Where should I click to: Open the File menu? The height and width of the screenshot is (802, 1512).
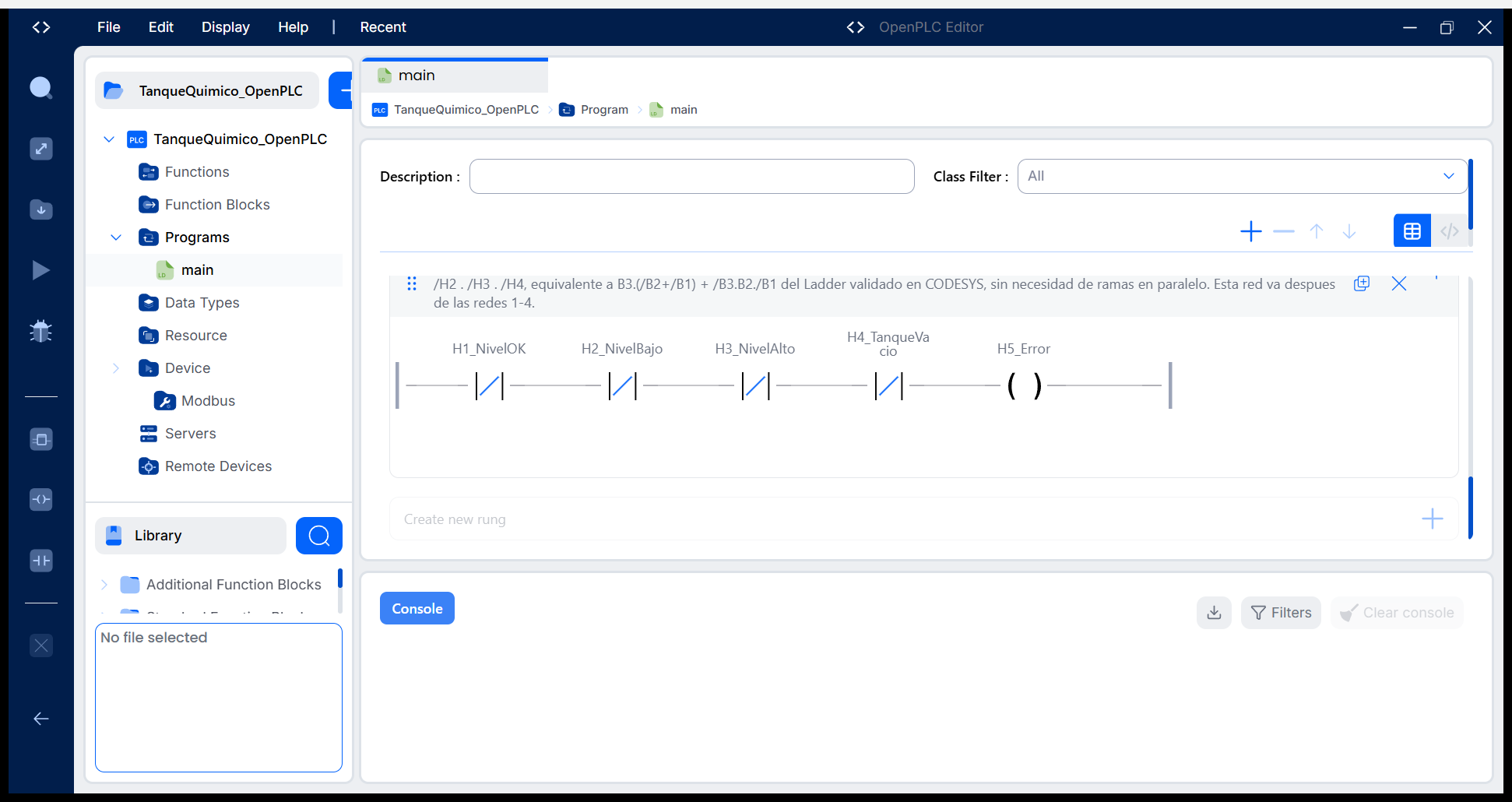click(x=109, y=27)
